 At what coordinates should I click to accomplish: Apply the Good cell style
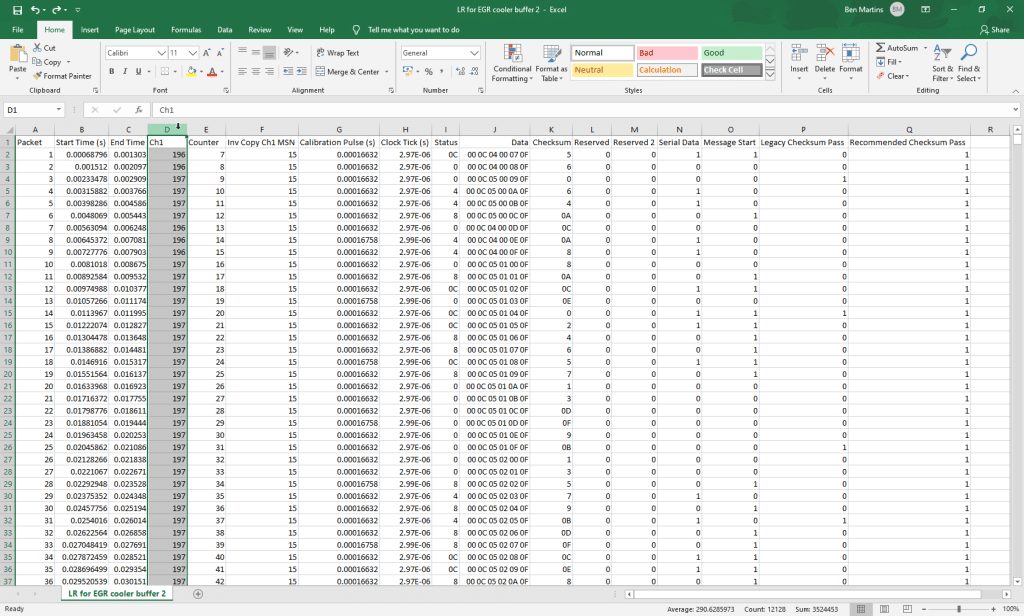click(731, 53)
